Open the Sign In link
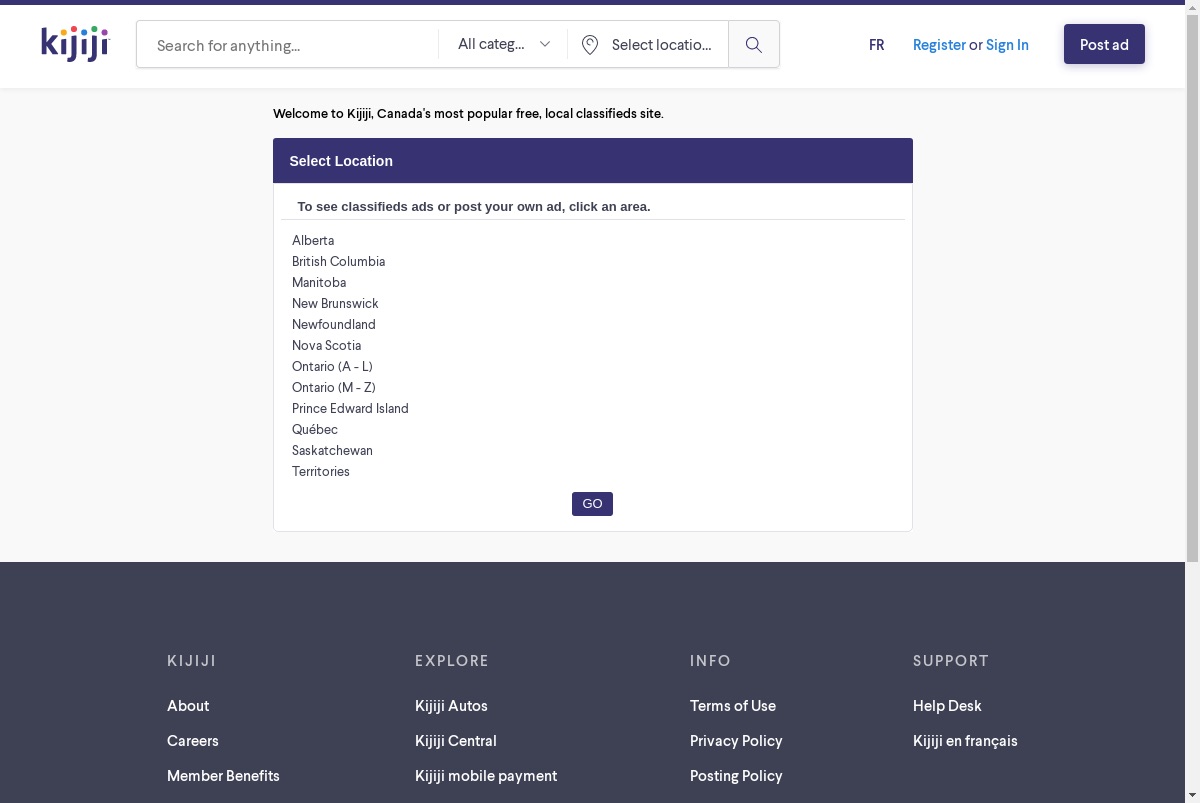The image size is (1200, 803). point(1007,45)
